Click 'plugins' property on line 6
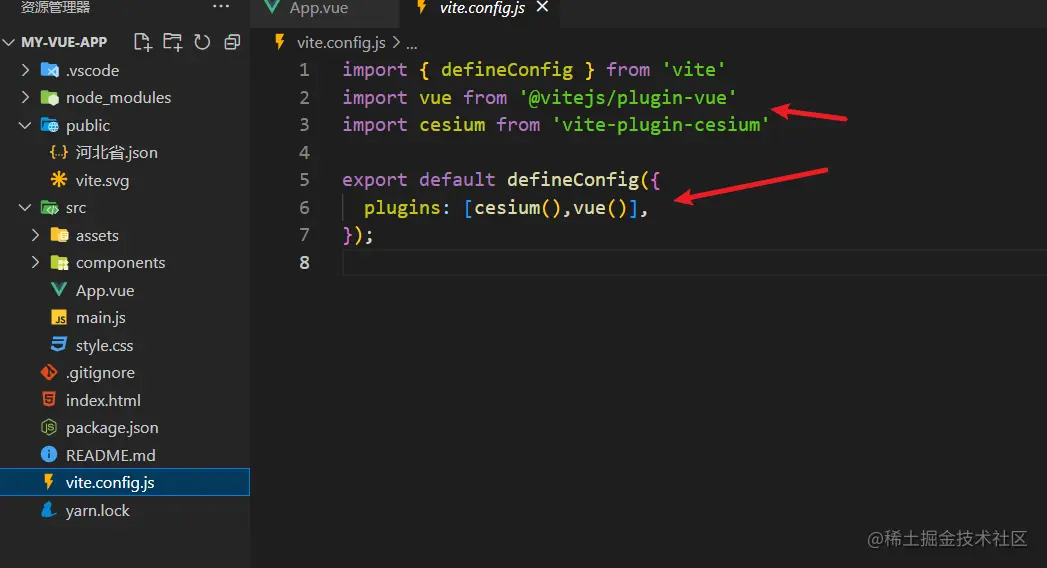Viewport: 1047px width, 568px height. (x=402, y=208)
